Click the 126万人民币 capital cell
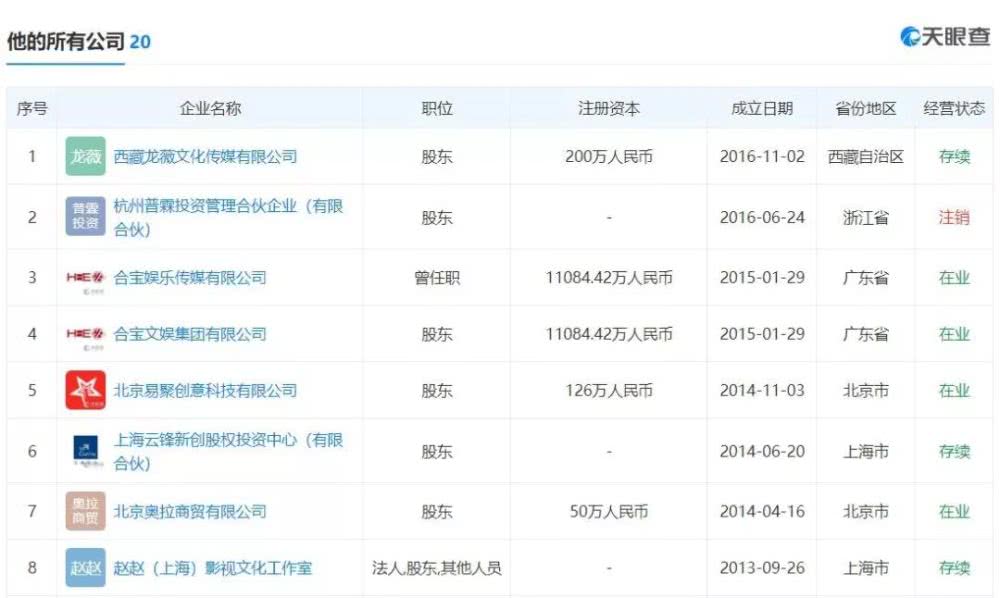 609,390
